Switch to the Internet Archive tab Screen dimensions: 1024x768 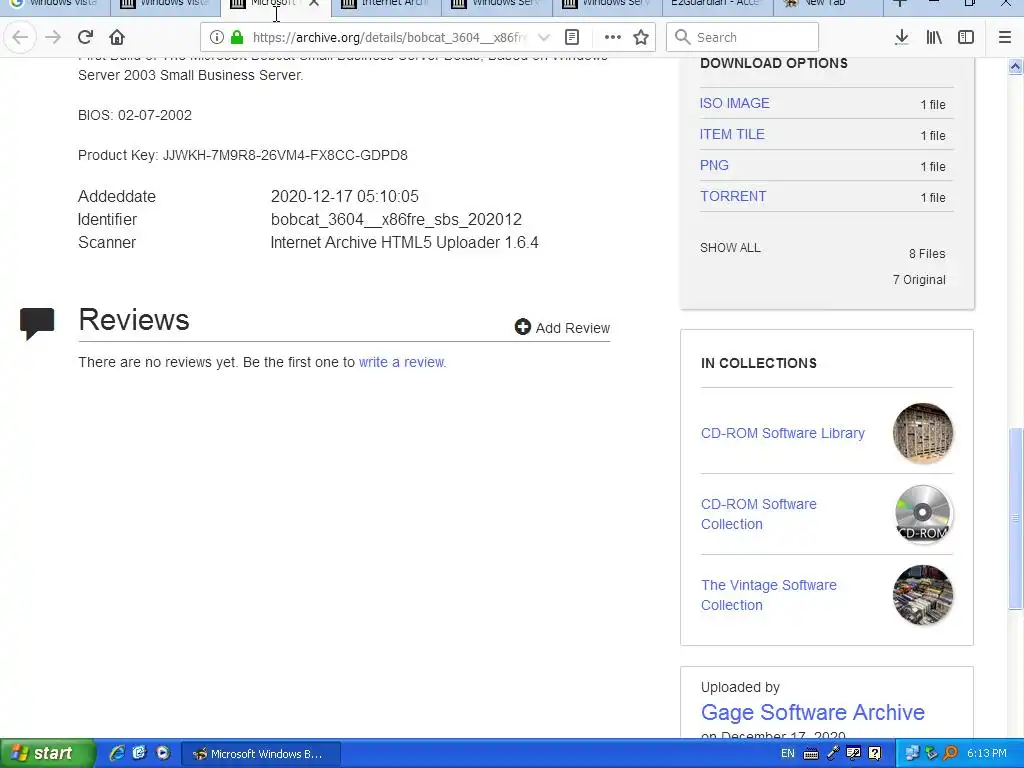[x=386, y=4]
